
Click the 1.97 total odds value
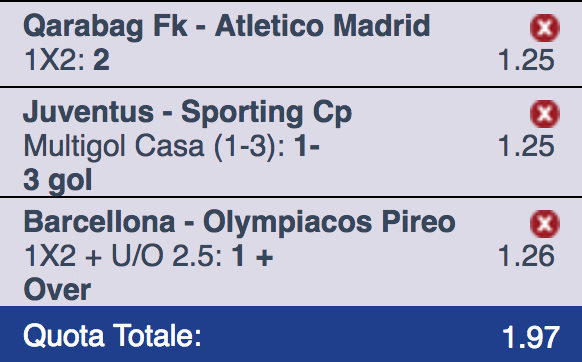click(531, 337)
